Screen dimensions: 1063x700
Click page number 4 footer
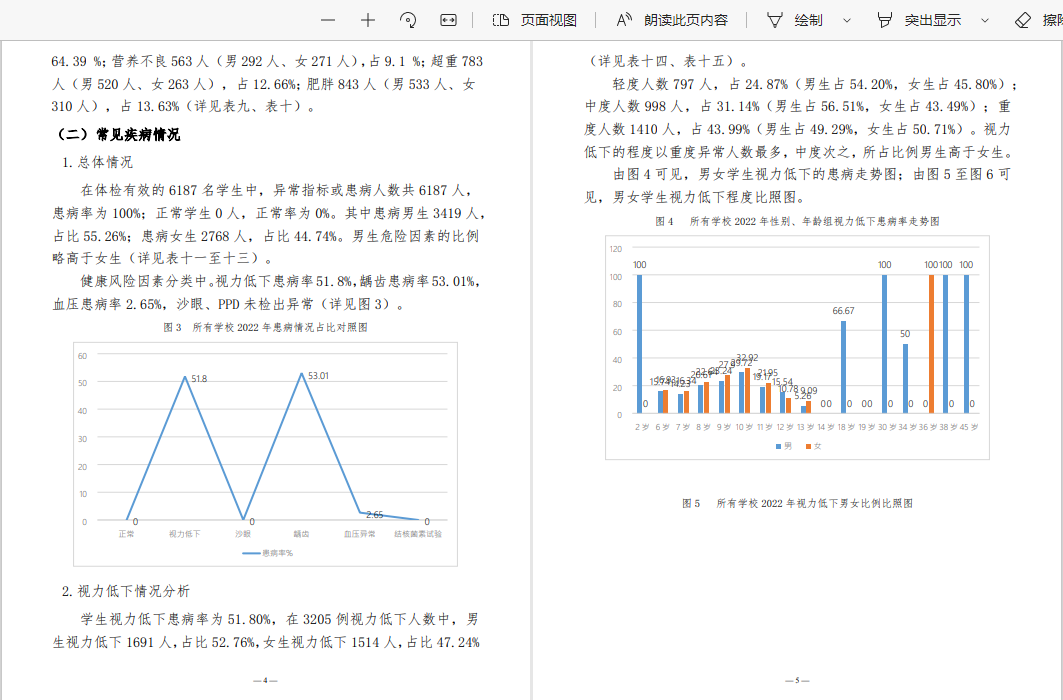pos(265,681)
